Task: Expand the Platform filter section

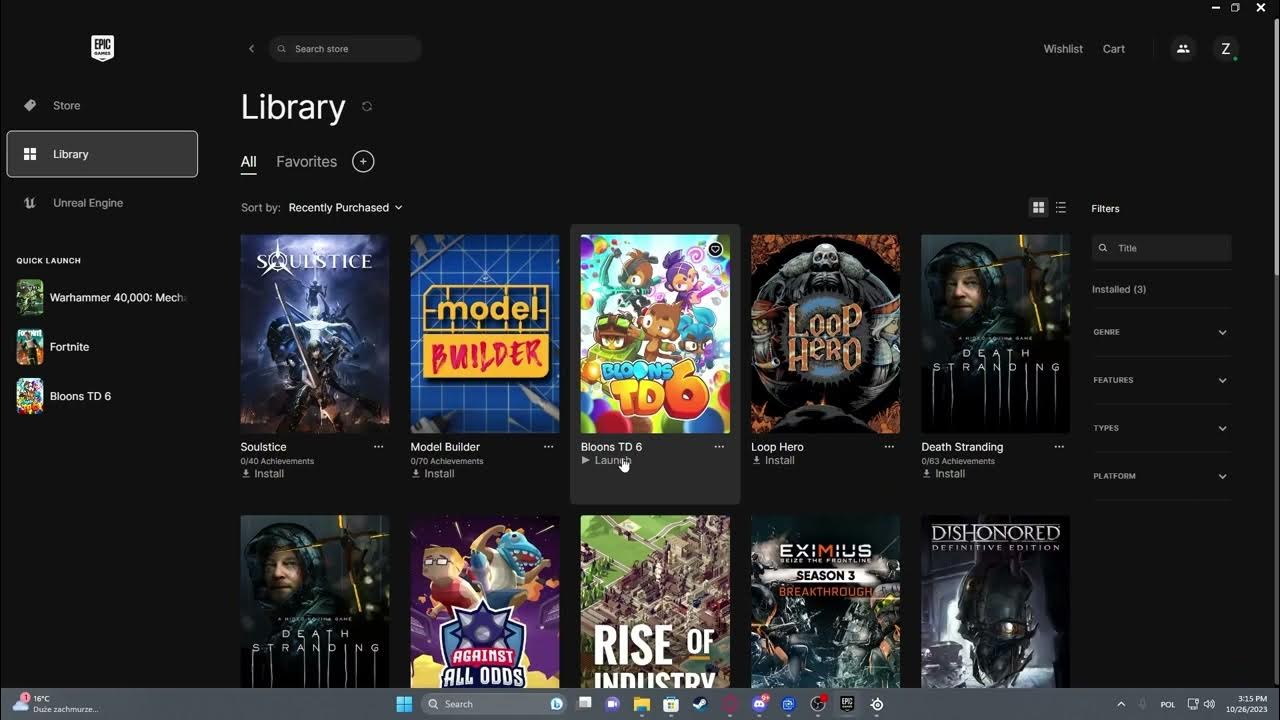Action: (x=1160, y=476)
